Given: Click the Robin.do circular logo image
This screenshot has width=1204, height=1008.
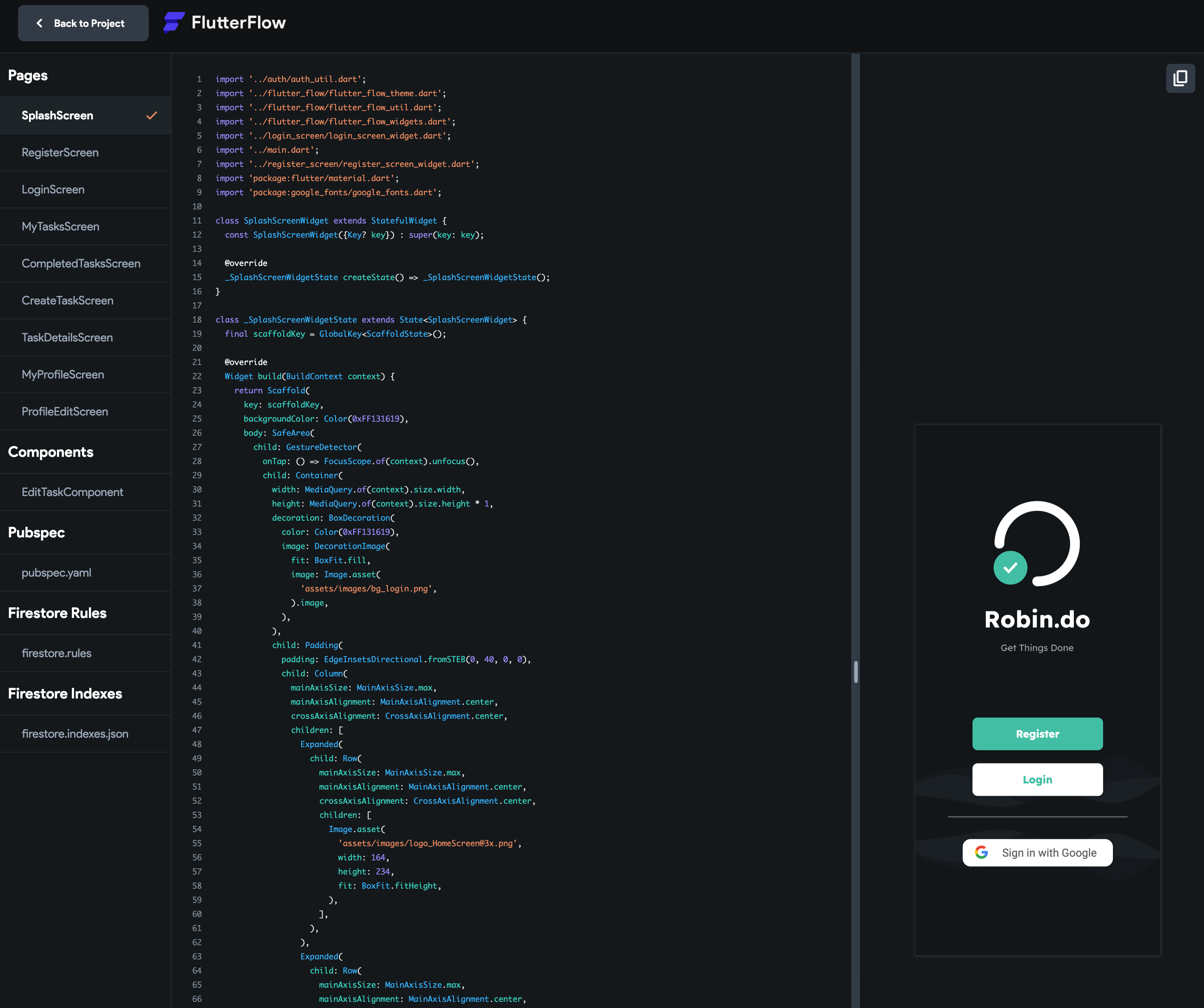Looking at the screenshot, I should (x=1037, y=544).
